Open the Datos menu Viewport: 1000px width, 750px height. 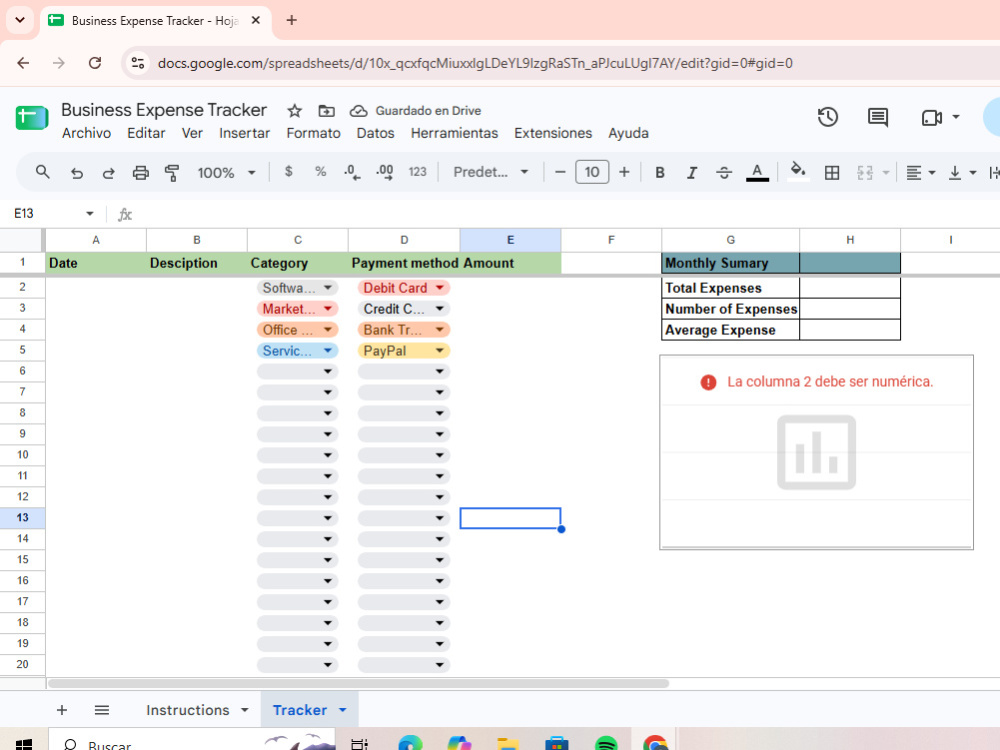pyautogui.click(x=375, y=133)
